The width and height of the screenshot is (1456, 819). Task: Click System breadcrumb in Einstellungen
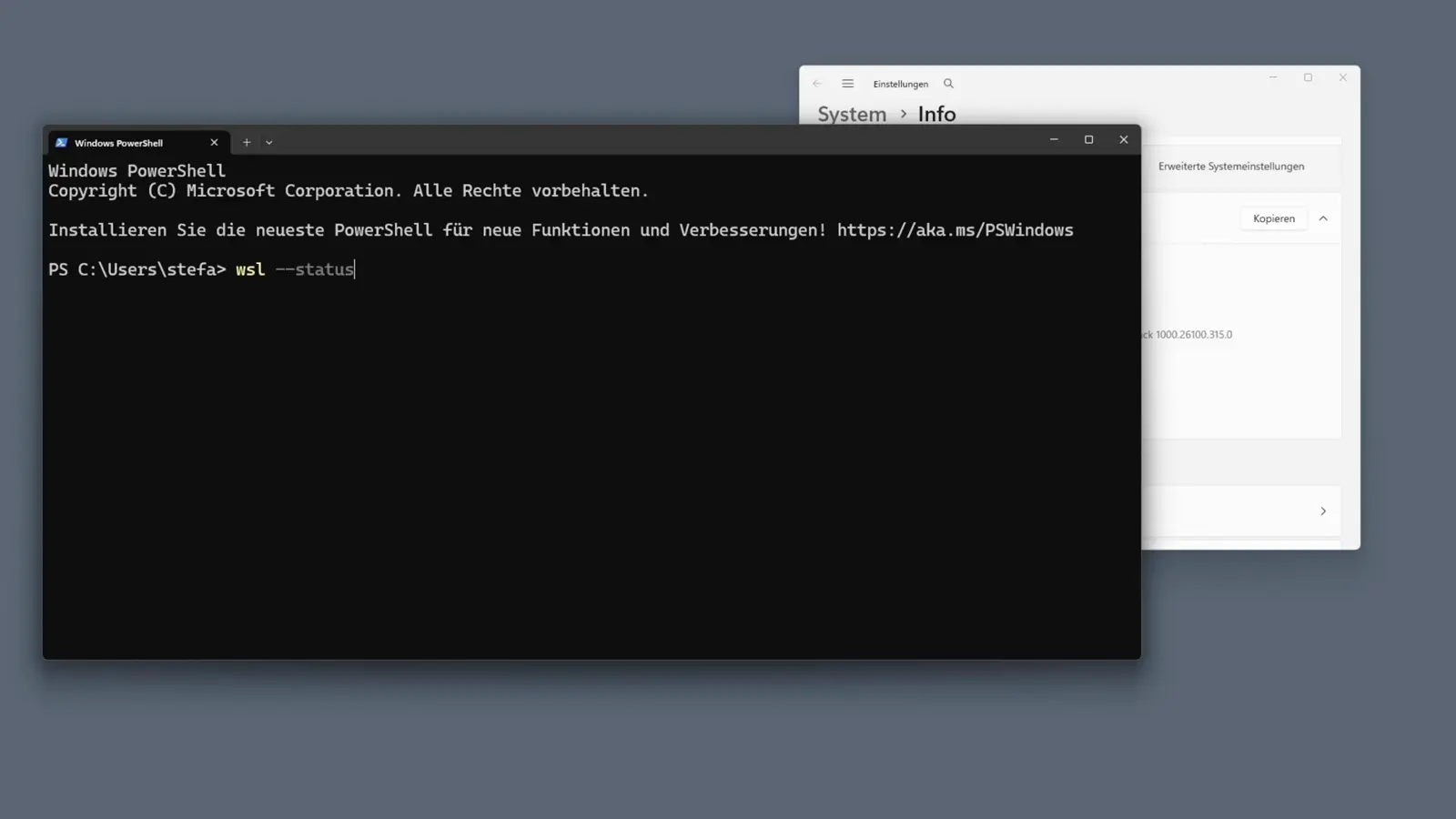click(852, 114)
